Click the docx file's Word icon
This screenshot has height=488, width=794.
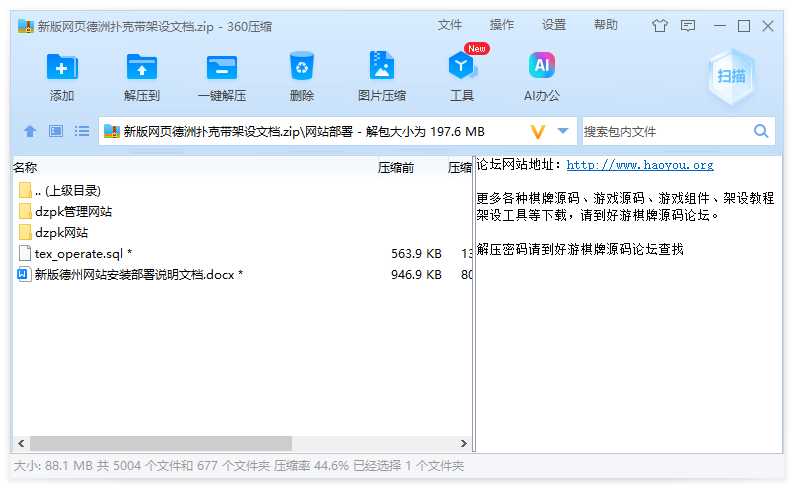(x=23, y=274)
